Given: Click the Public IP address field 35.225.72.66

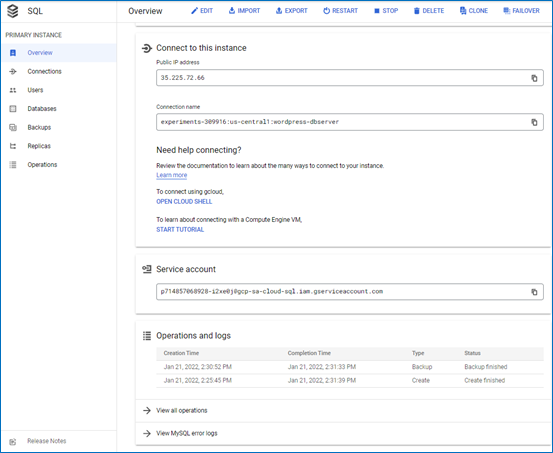Looking at the screenshot, I should point(350,78).
